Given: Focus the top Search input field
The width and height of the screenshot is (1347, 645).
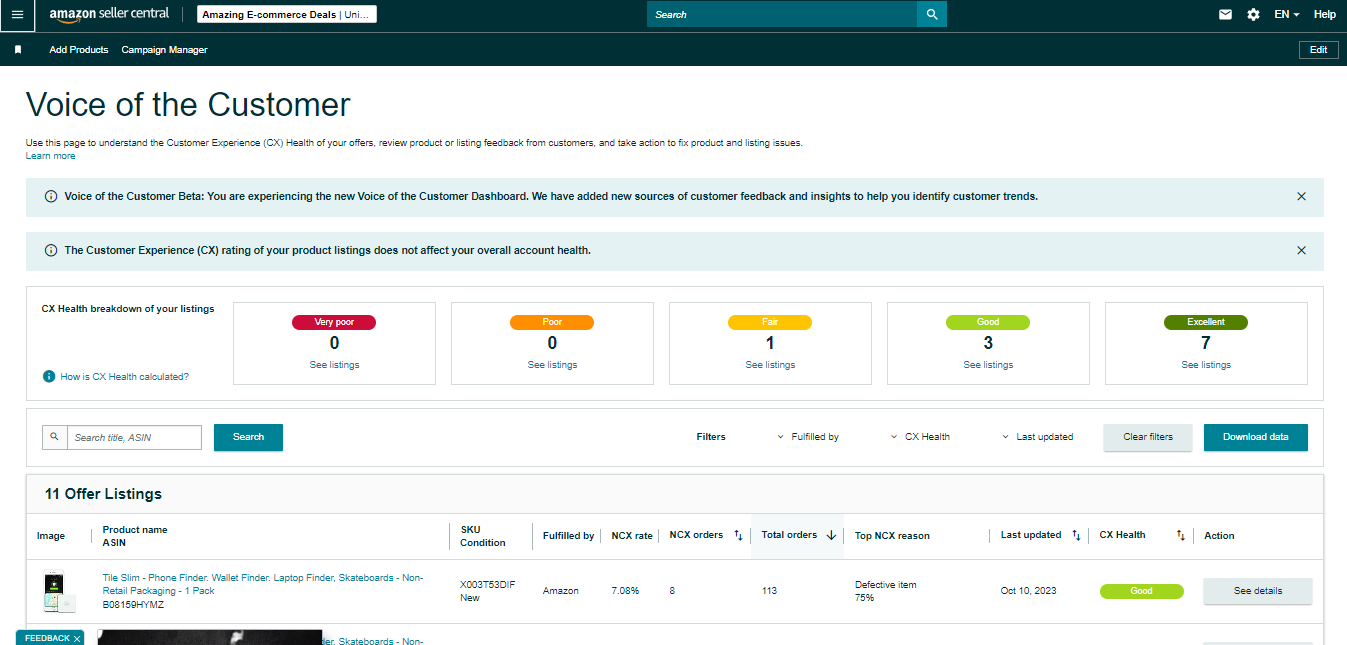Looking at the screenshot, I should 782,15.
